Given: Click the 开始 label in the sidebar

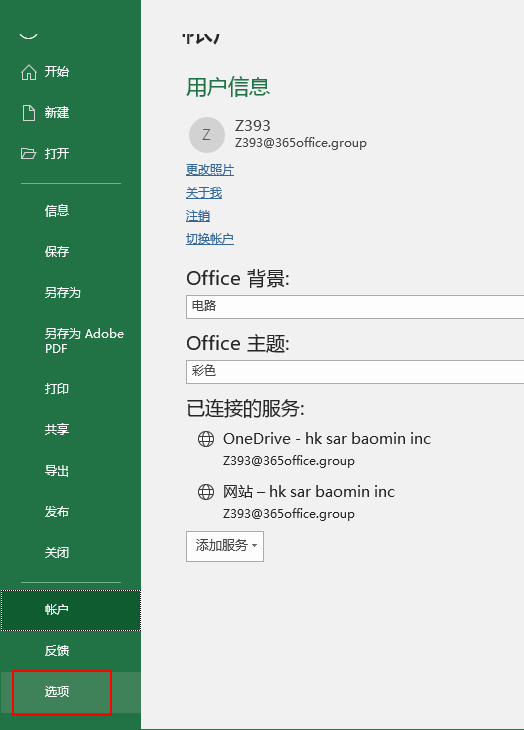Looking at the screenshot, I should click(x=57, y=72).
